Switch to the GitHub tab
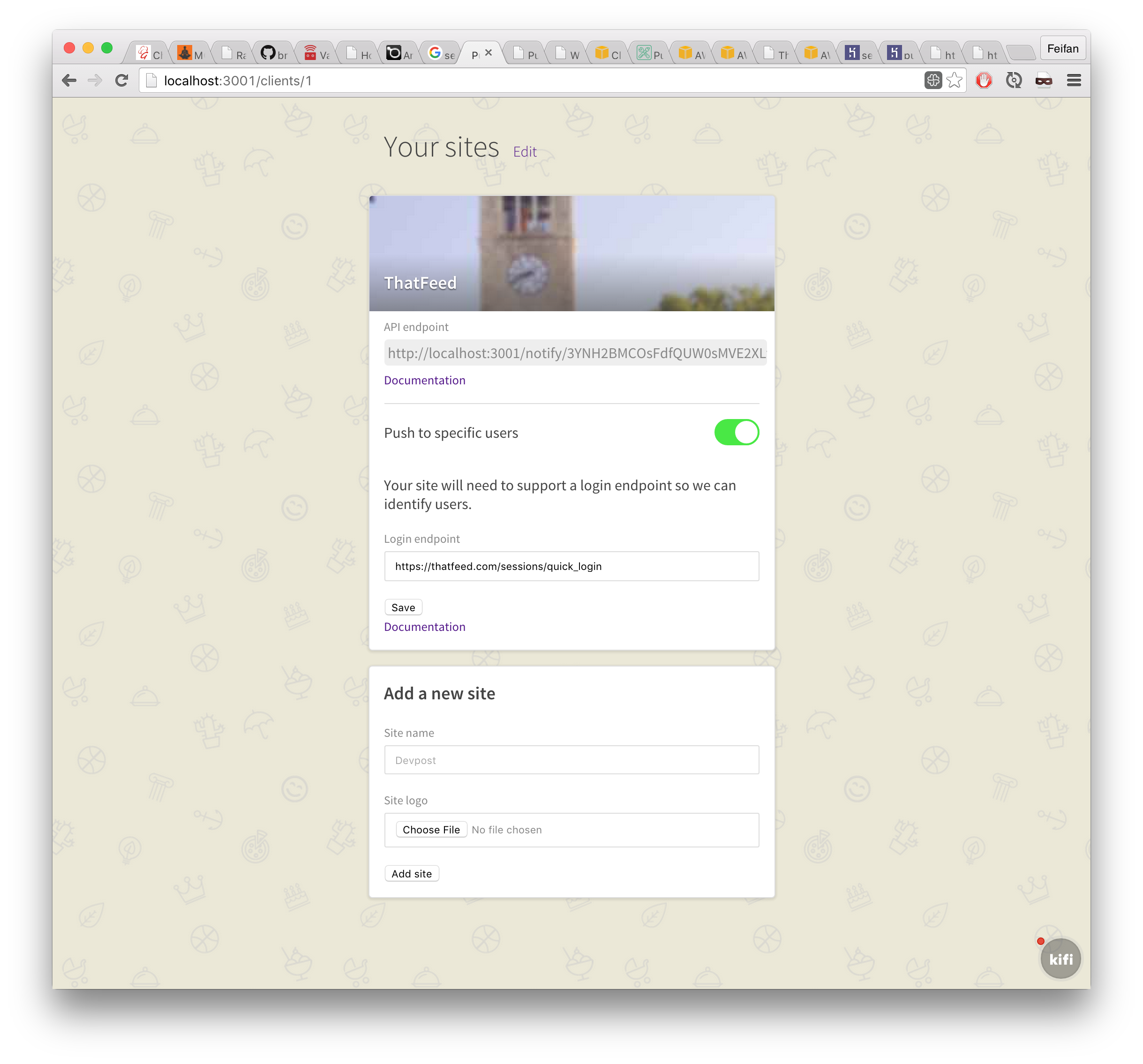Image resolution: width=1143 pixels, height=1064 pixels. pyautogui.click(x=273, y=54)
